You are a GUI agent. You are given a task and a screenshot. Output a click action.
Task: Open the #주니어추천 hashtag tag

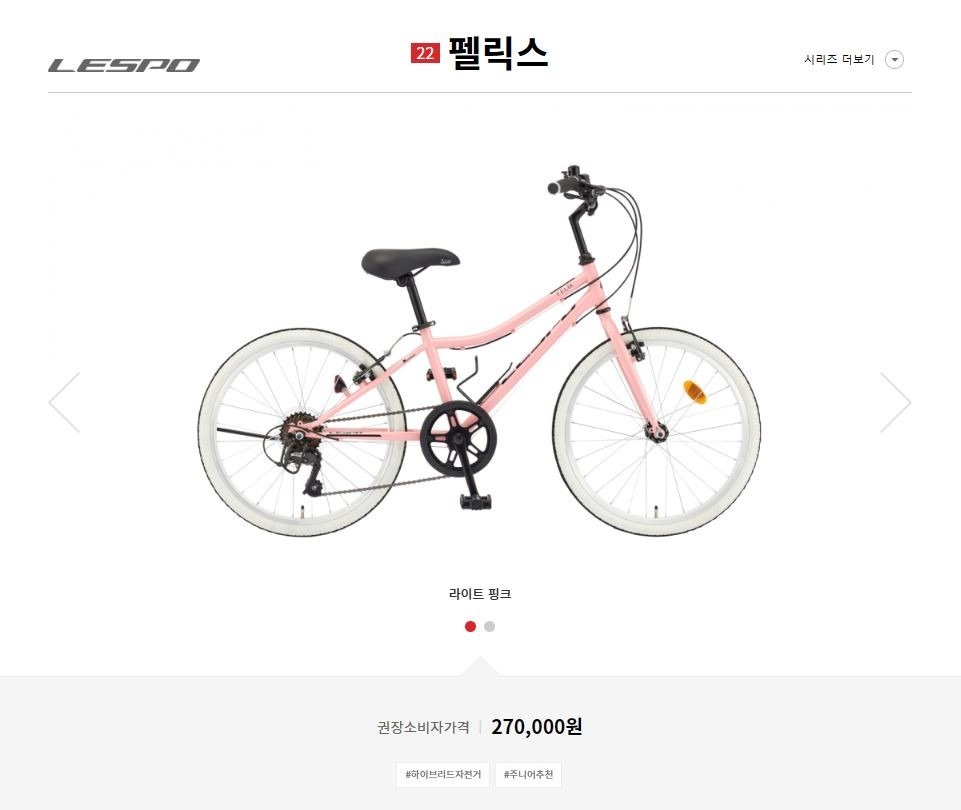528,774
